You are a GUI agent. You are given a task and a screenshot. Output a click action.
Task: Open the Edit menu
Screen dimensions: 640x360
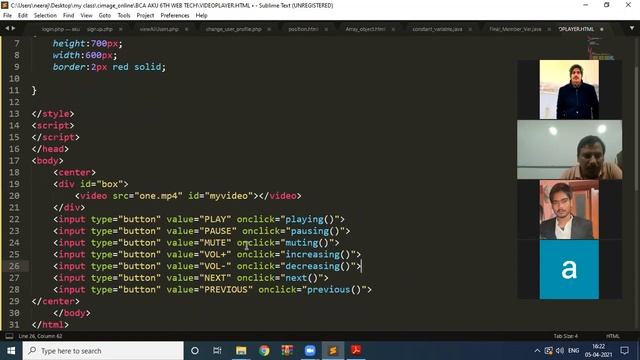tap(23, 16)
